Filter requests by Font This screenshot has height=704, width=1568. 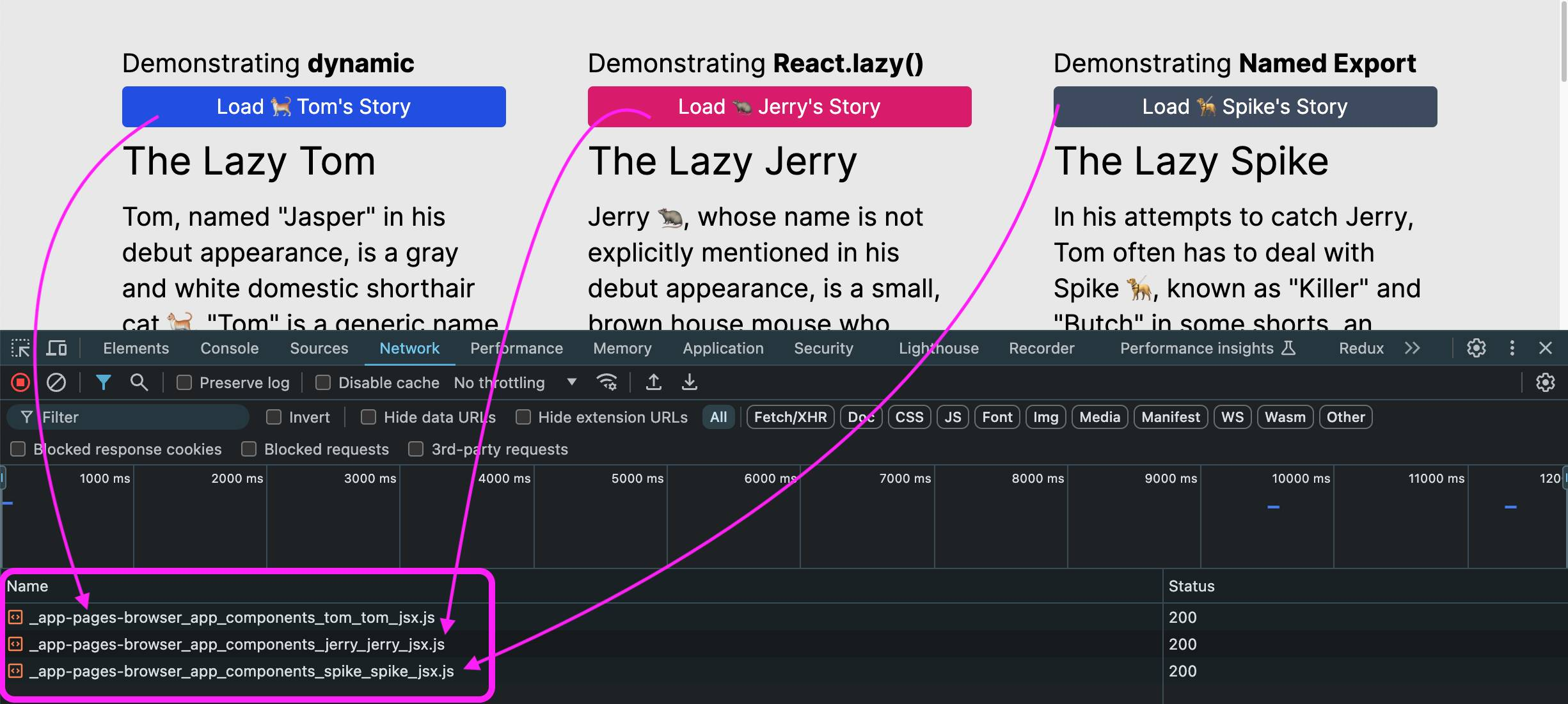point(997,418)
